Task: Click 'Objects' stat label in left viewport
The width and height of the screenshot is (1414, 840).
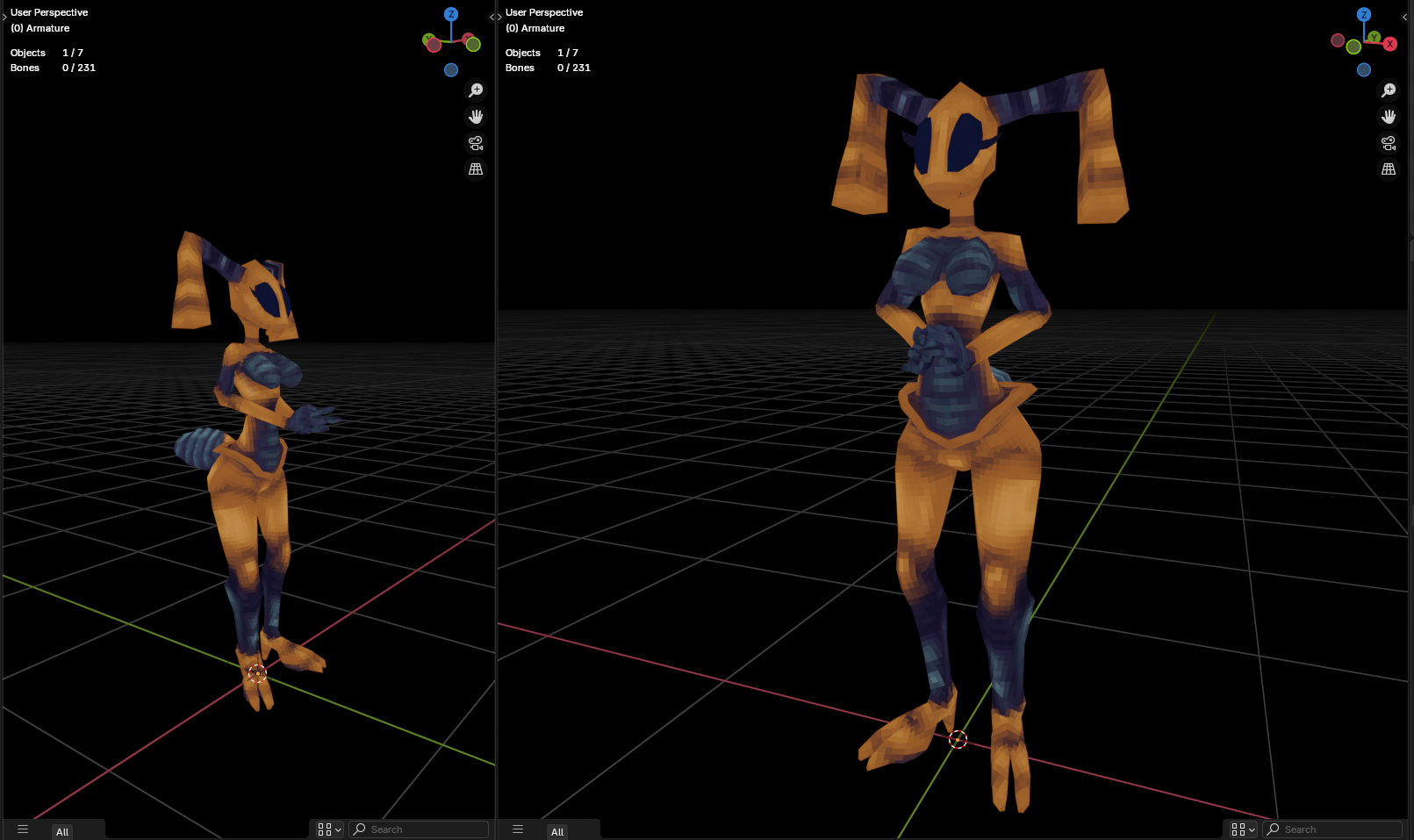Action: point(28,53)
